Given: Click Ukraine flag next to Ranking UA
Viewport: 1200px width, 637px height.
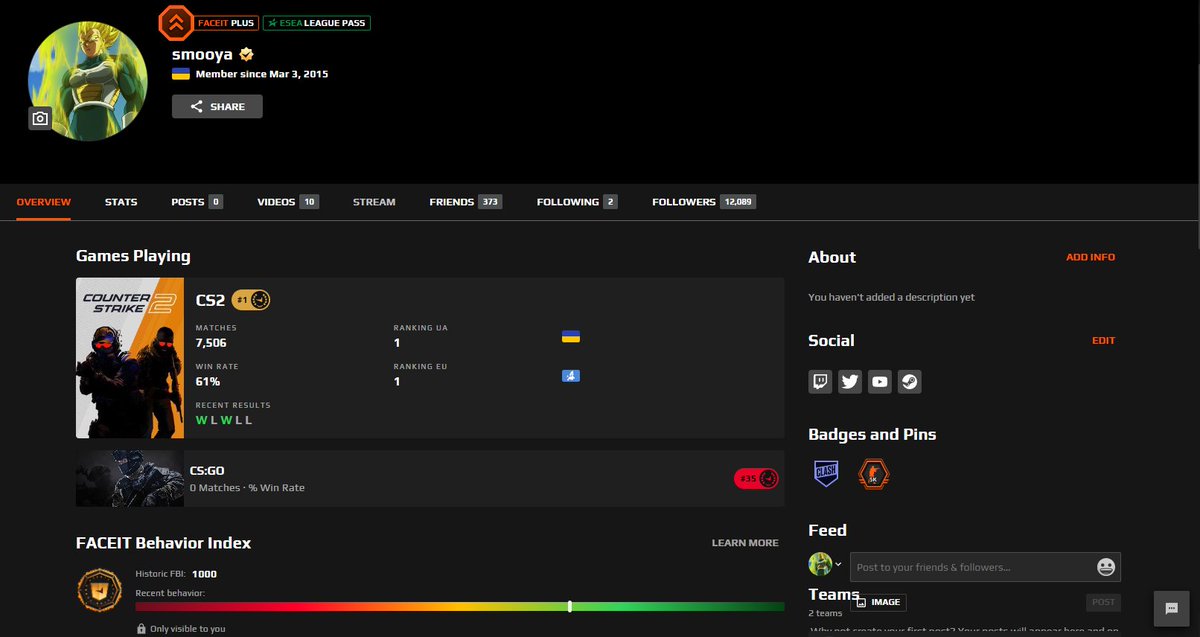Looking at the screenshot, I should (x=571, y=337).
